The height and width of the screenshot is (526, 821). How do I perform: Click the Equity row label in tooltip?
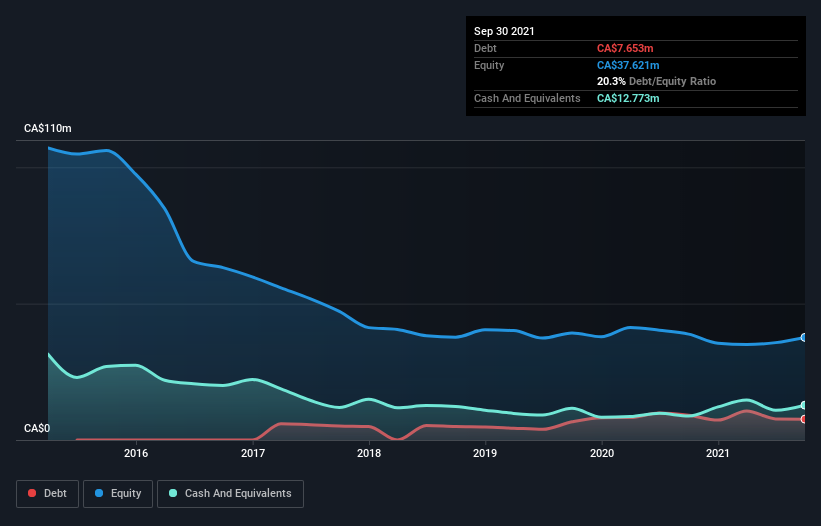489,65
